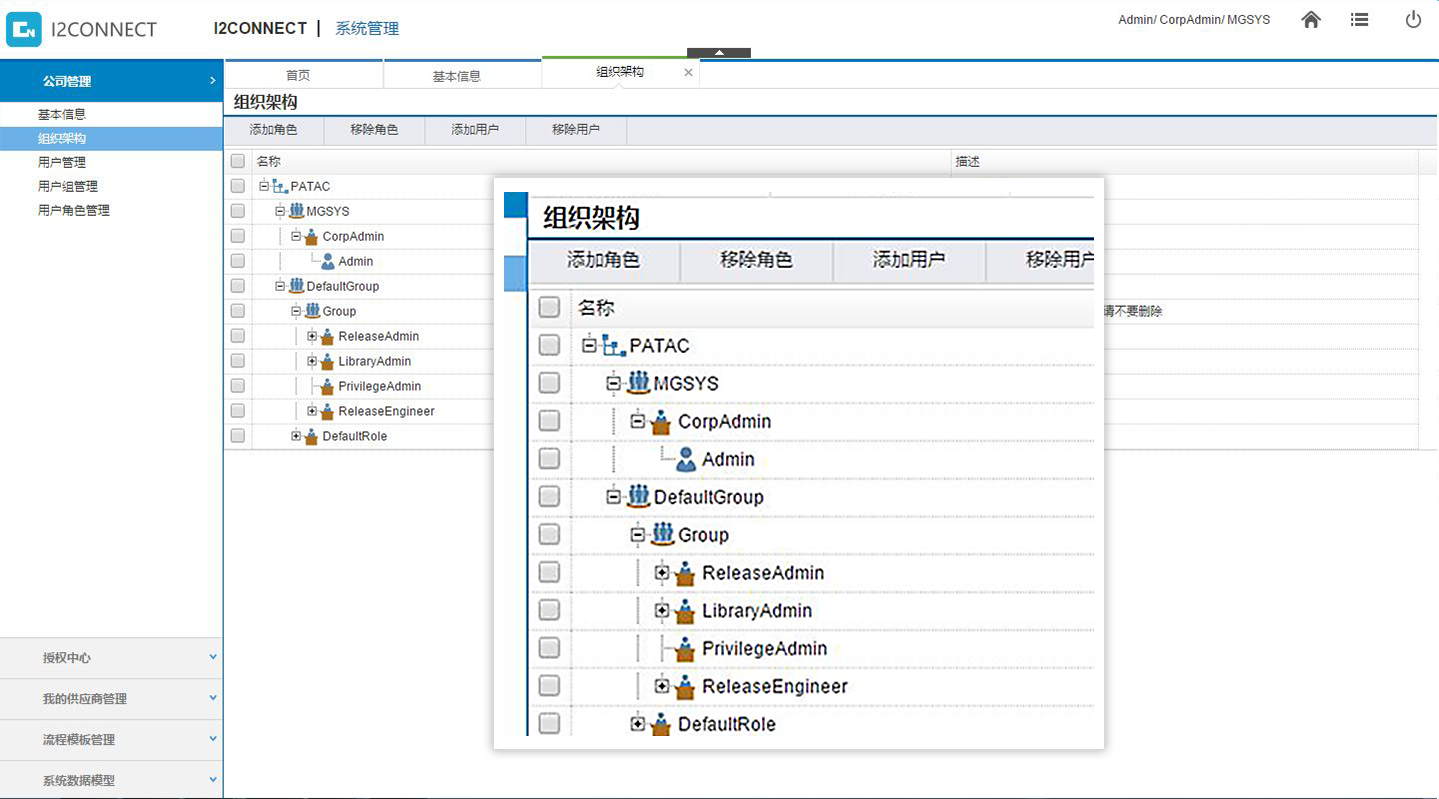Viewport: 1439px width, 799px height.
Task: Click PATAC icon in the enlarged inset
Action: [613, 346]
